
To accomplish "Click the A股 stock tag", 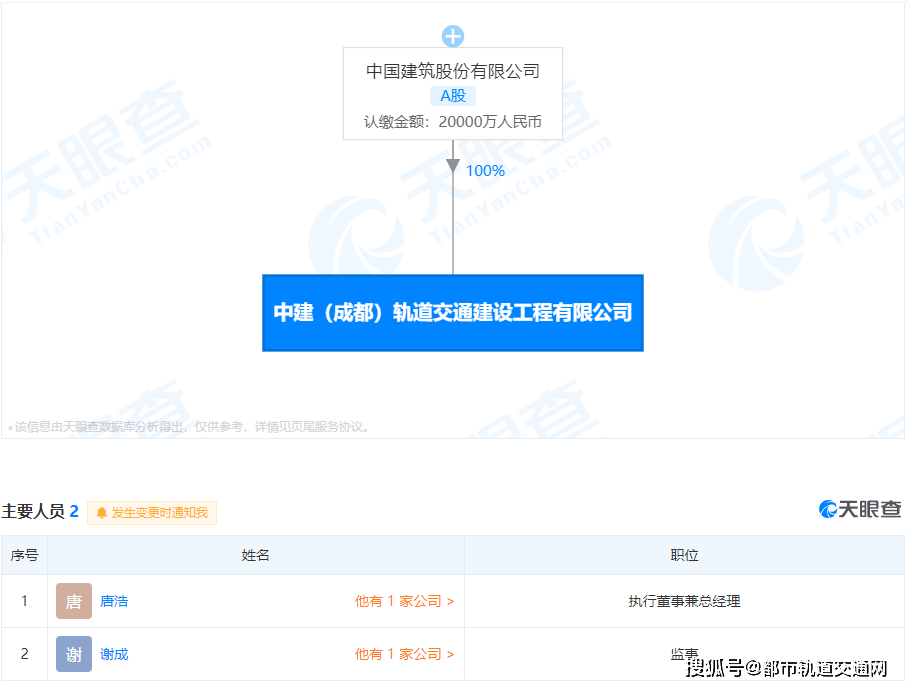I will [x=453, y=96].
